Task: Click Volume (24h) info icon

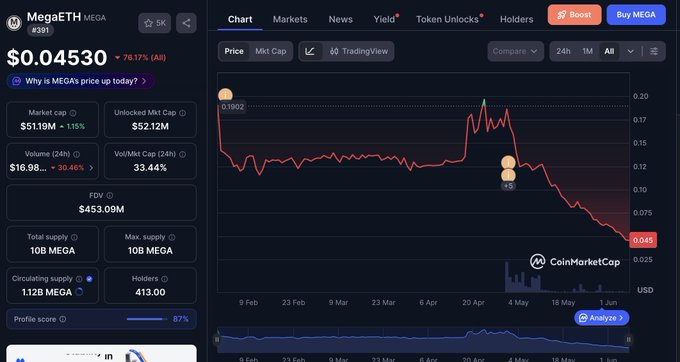Action: (76, 154)
